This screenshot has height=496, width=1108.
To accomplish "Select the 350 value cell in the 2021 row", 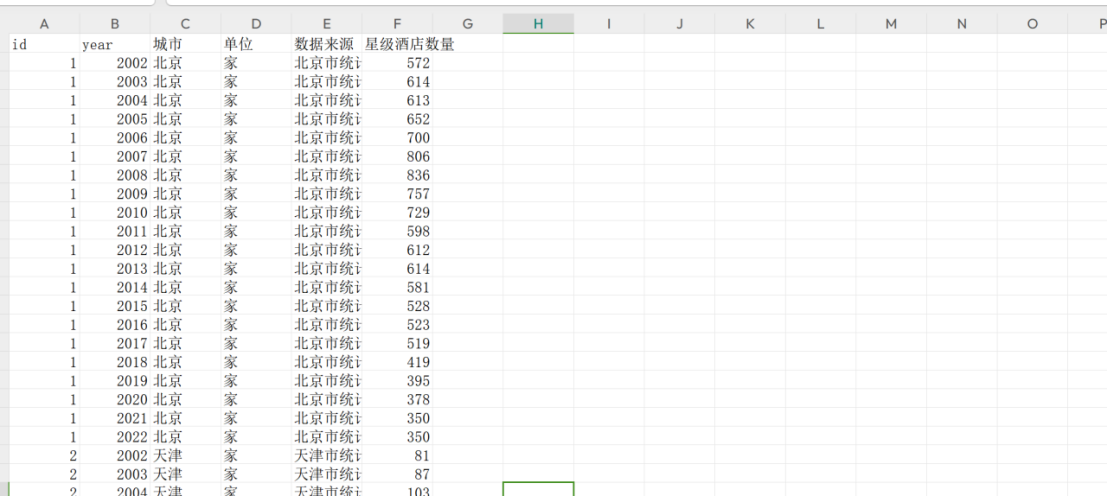I will tap(397, 418).
